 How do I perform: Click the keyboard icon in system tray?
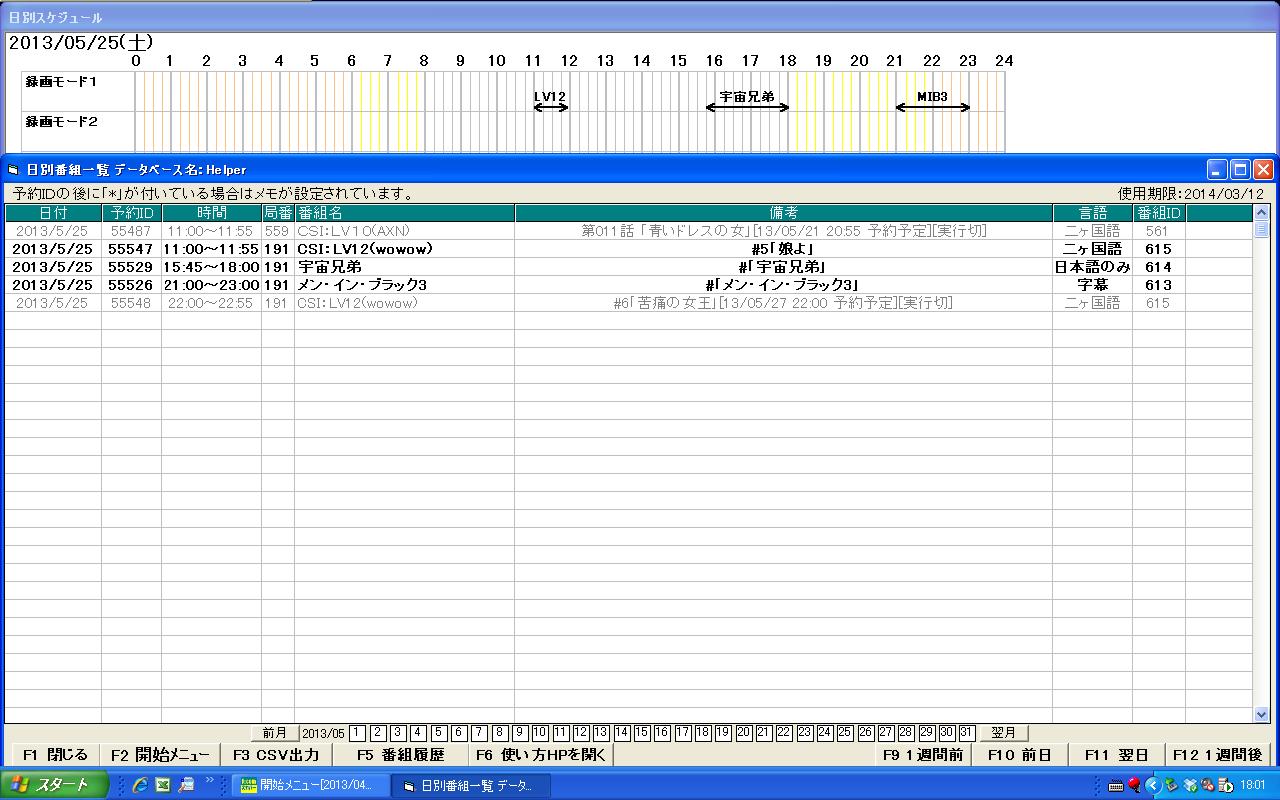click(1116, 786)
